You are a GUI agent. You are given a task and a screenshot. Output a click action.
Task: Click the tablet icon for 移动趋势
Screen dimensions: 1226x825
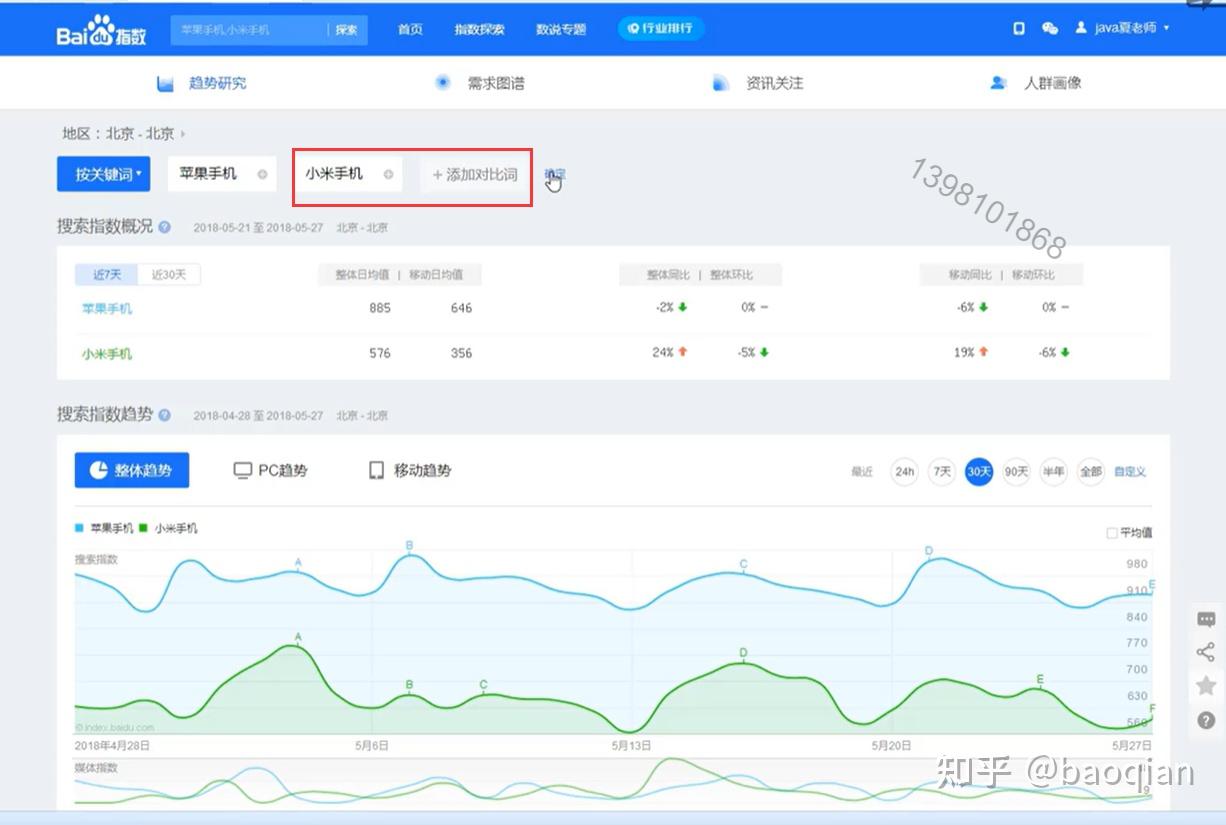tap(377, 471)
